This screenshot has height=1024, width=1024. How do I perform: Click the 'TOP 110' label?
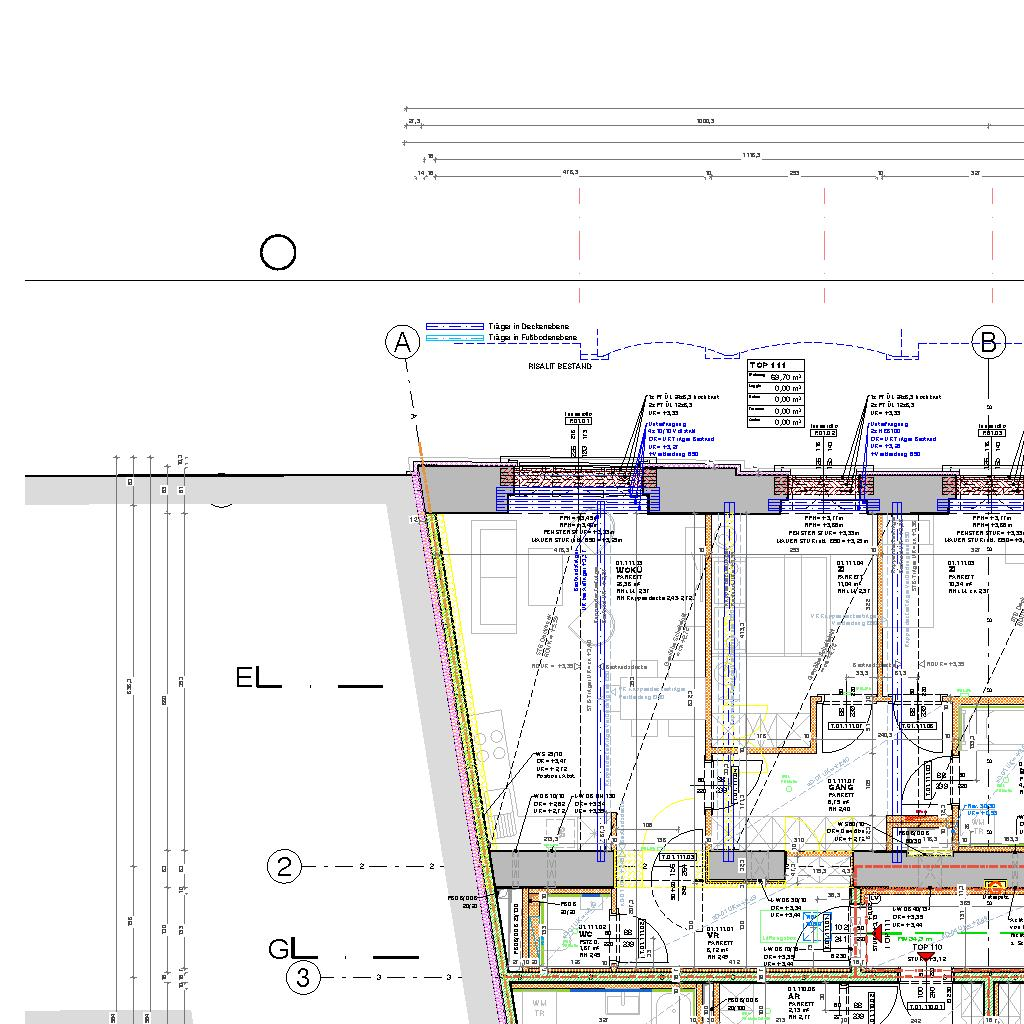927,947
